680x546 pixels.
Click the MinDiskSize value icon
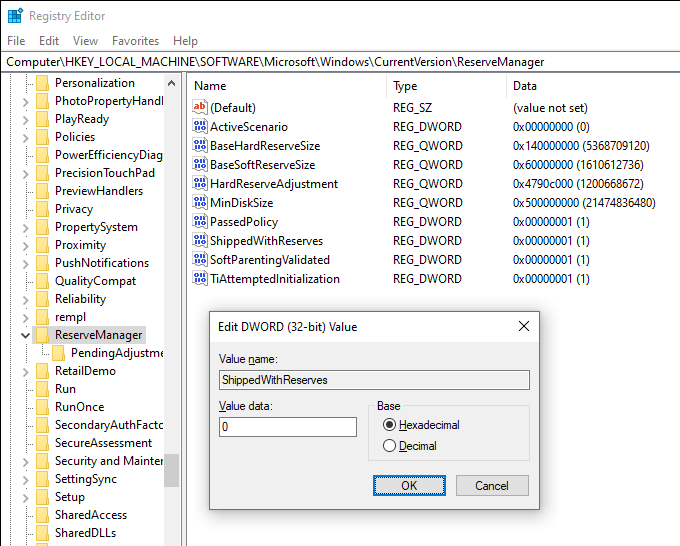[x=199, y=203]
